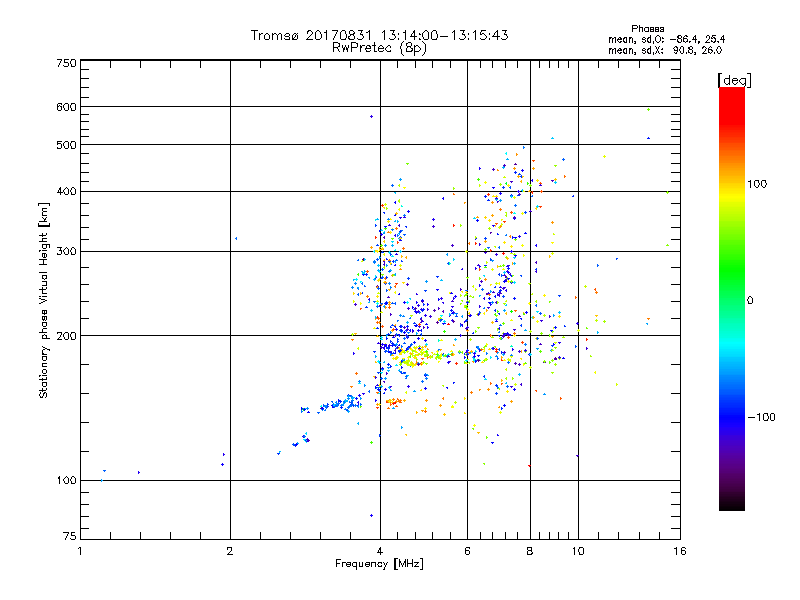Screen dimensions: 800x600
Task: Click the '2' x-axis tick label
Action: (x=230, y=551)
